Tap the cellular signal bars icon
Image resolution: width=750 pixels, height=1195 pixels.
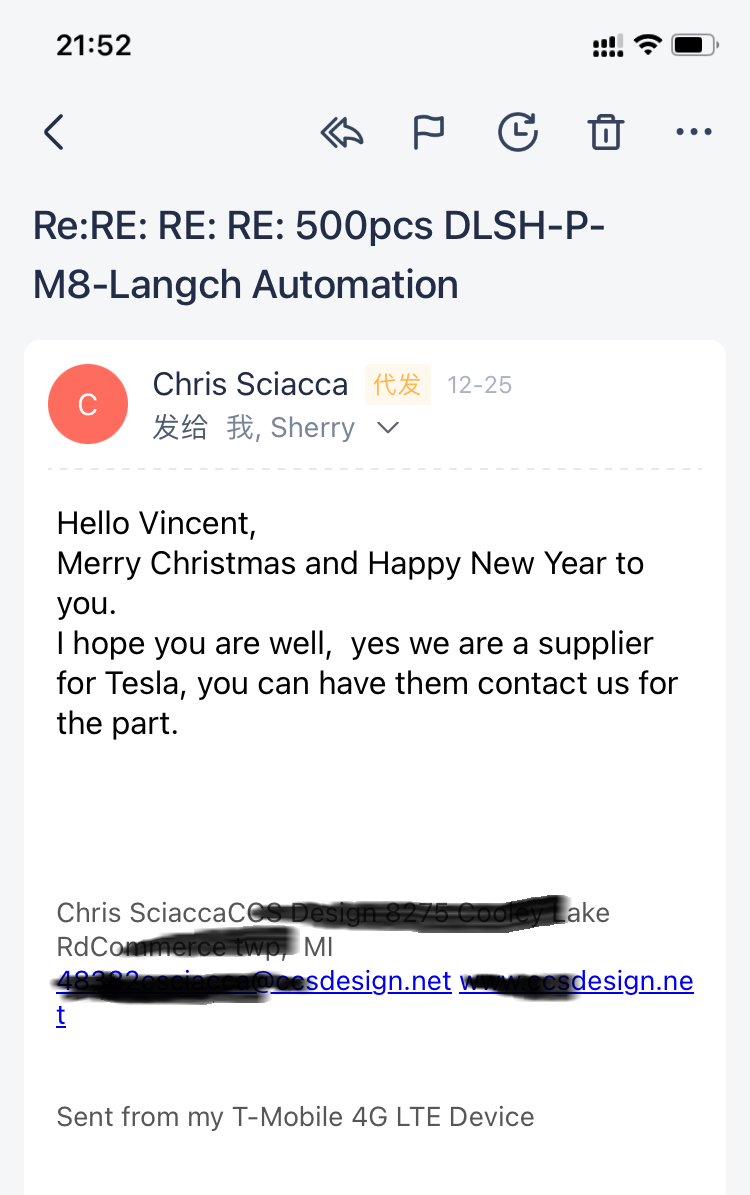607,45
